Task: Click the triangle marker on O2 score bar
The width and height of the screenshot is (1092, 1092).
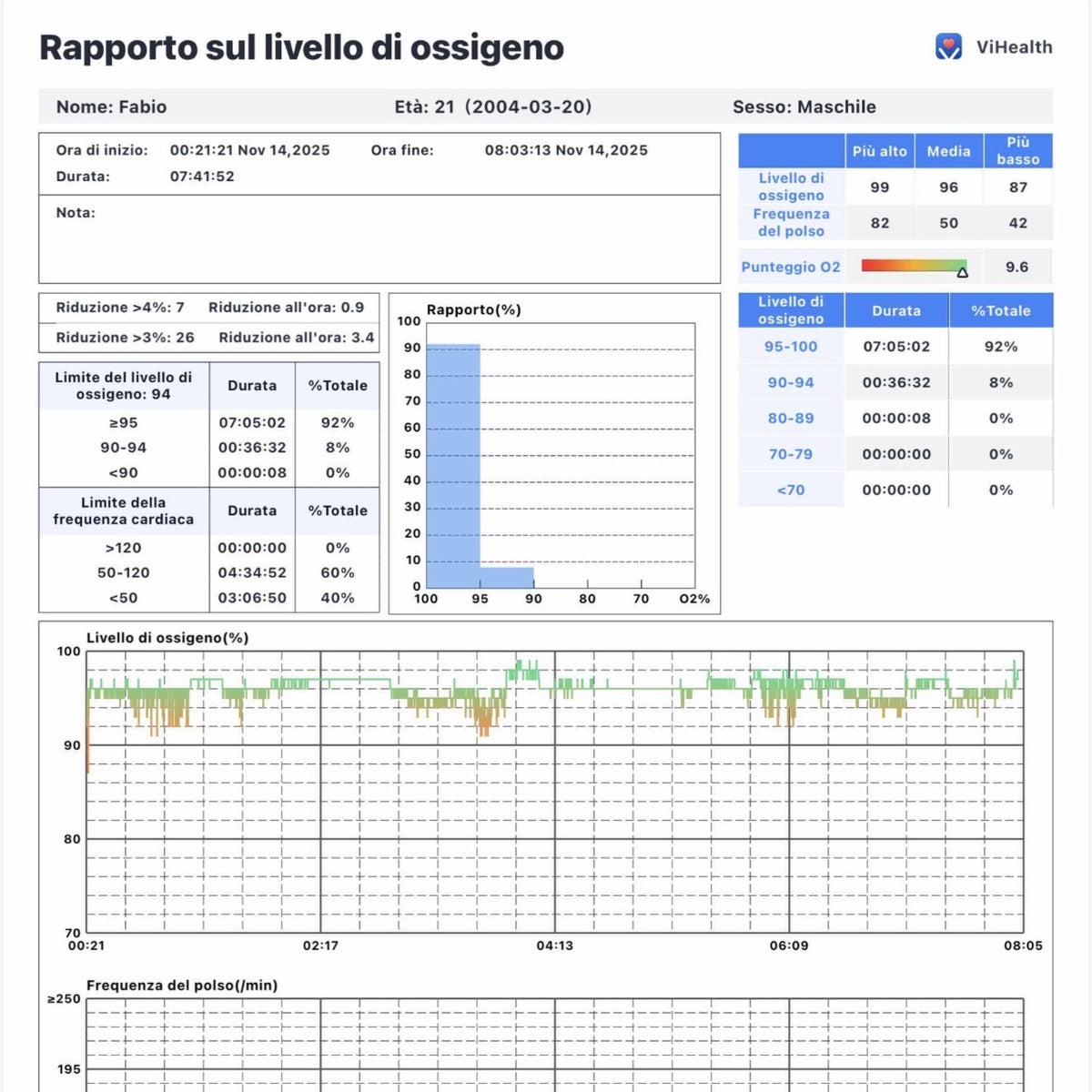Action: (x=962, y=271)
